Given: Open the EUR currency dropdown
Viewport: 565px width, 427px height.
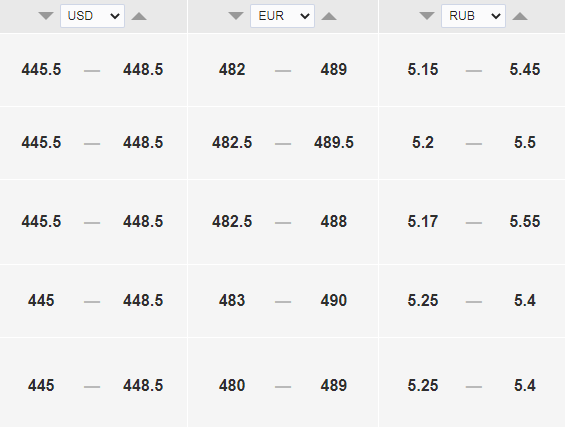Looking at the screenshot, I should click(282, 16).
